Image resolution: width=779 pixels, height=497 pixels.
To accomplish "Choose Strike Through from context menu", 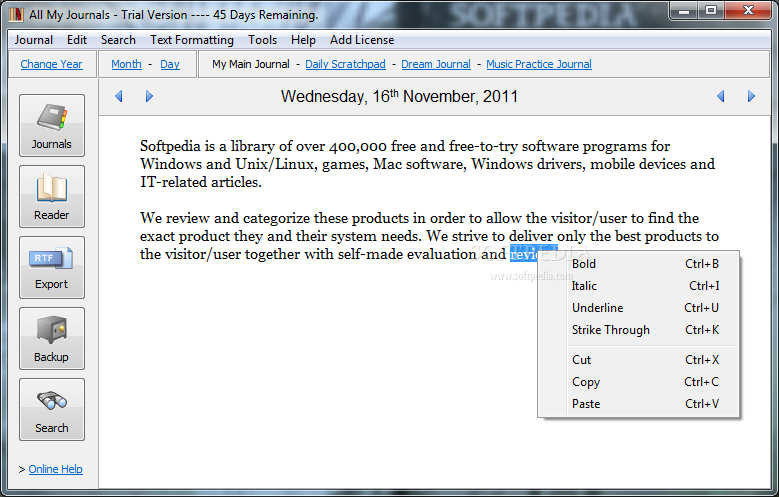I will [639, 330].
